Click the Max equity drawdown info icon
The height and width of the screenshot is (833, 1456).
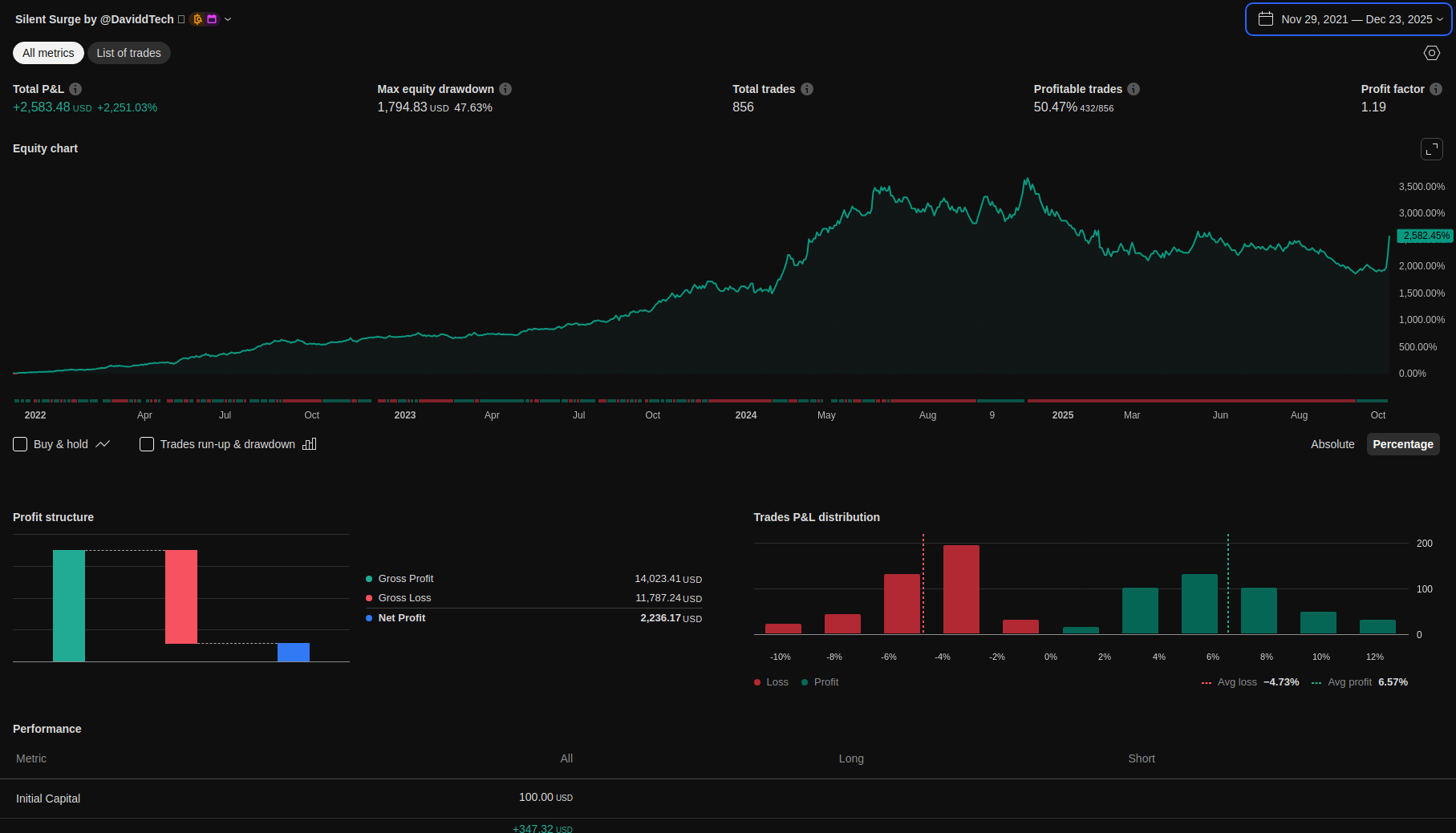505,89
